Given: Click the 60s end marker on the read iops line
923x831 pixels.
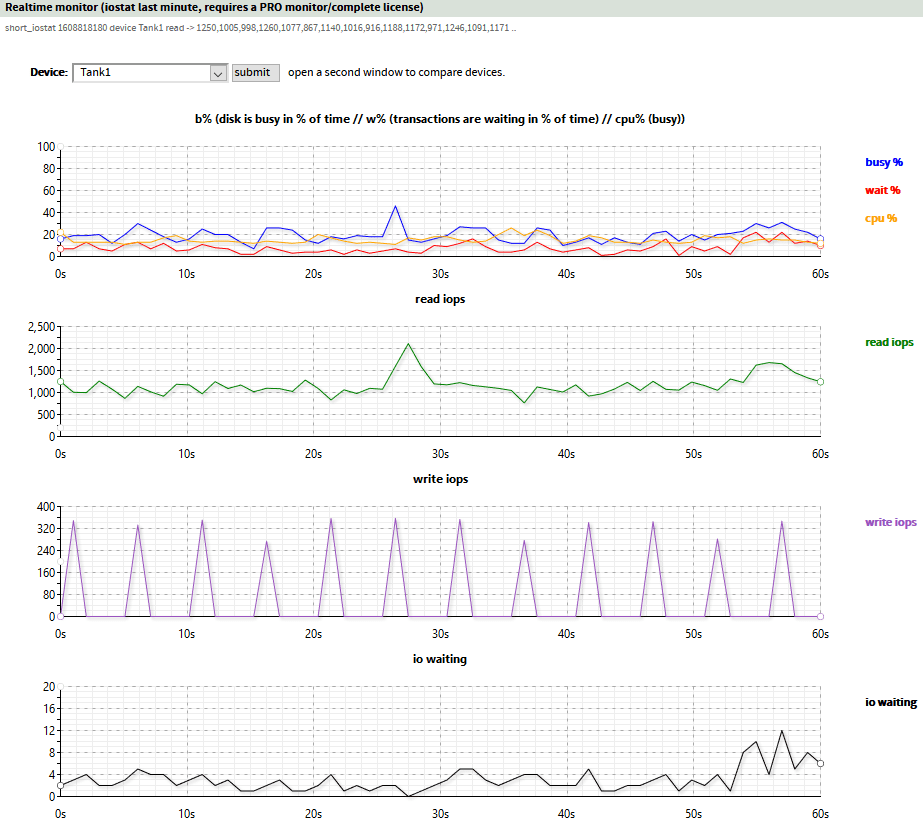Looking at the screenshot, I should (x=821, y=381).
